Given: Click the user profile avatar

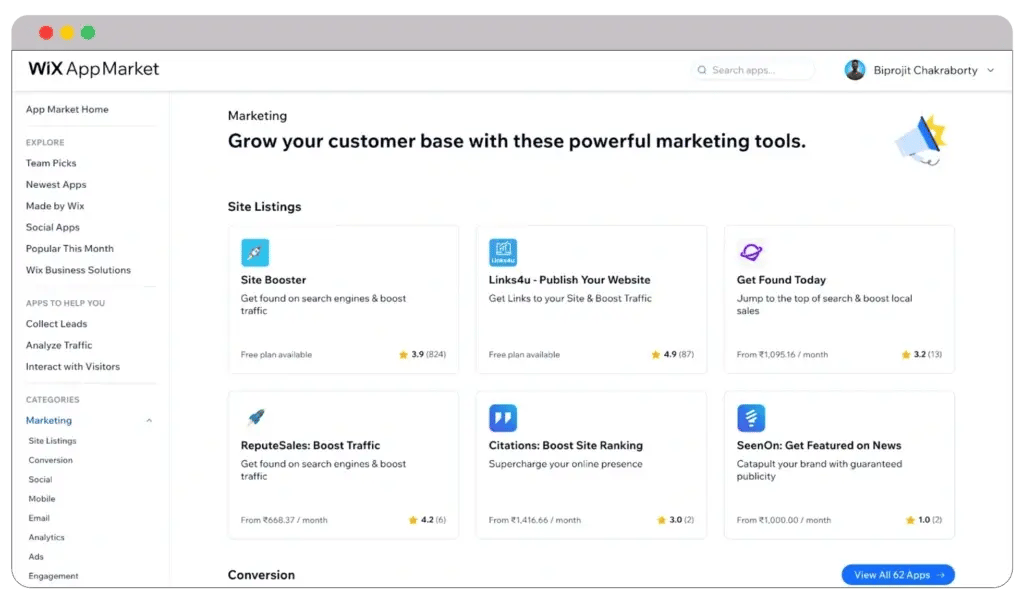Looking at the screenshot, I should pyautogui.click(x=855, y=70).
